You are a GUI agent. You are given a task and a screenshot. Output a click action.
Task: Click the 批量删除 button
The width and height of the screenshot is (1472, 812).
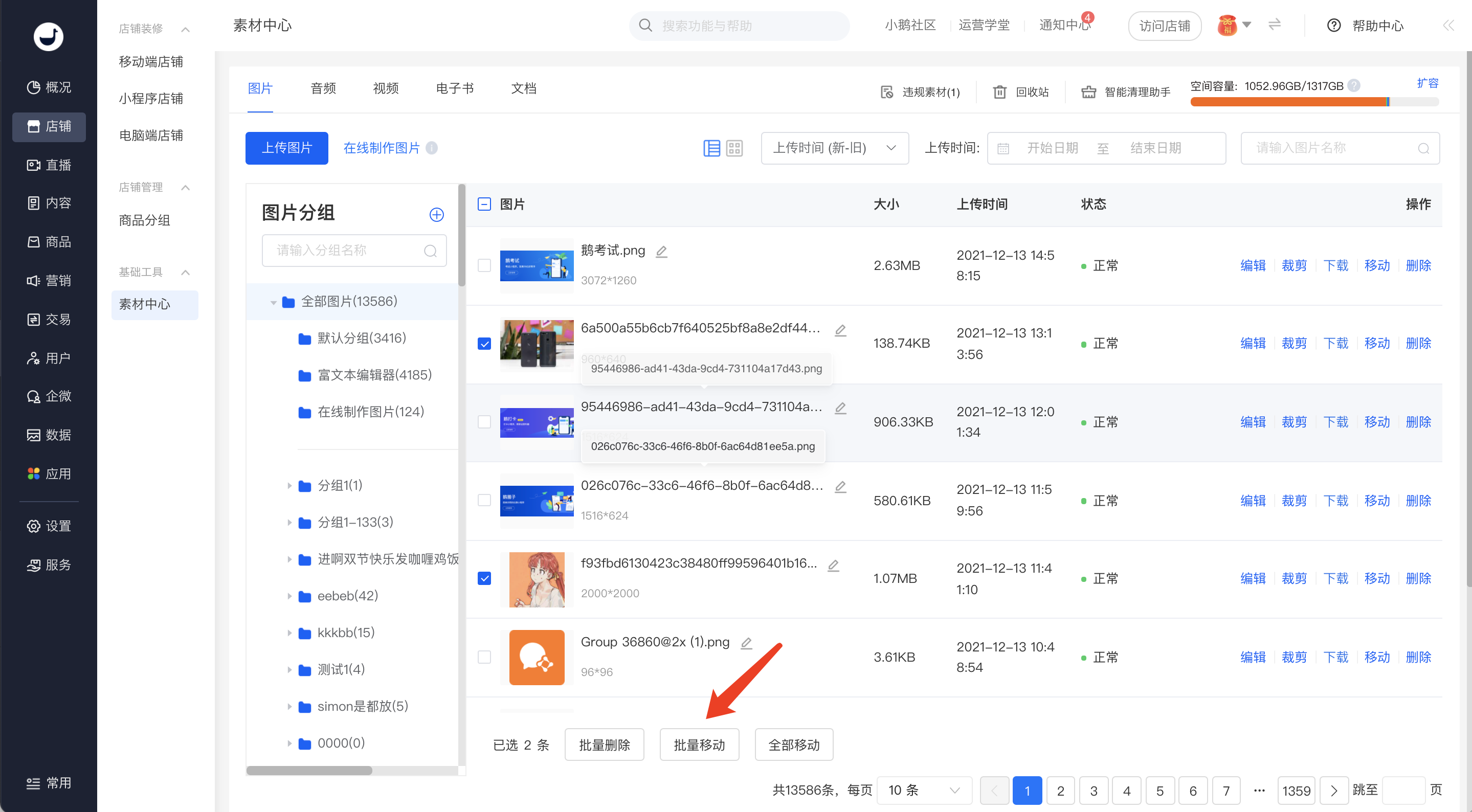pos(604,745)
